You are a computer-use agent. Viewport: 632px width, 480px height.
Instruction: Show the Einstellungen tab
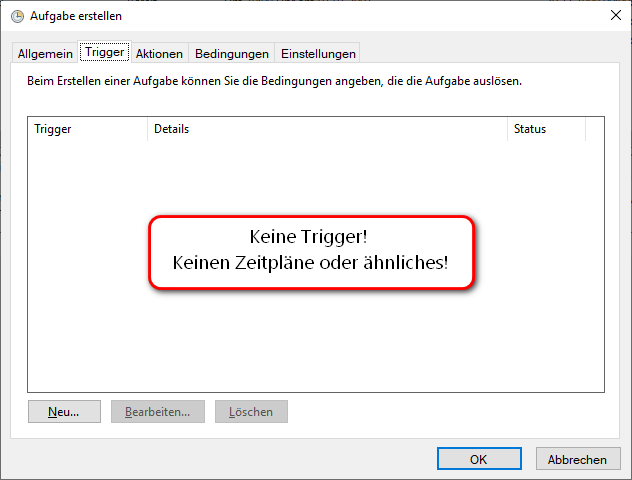318,54
